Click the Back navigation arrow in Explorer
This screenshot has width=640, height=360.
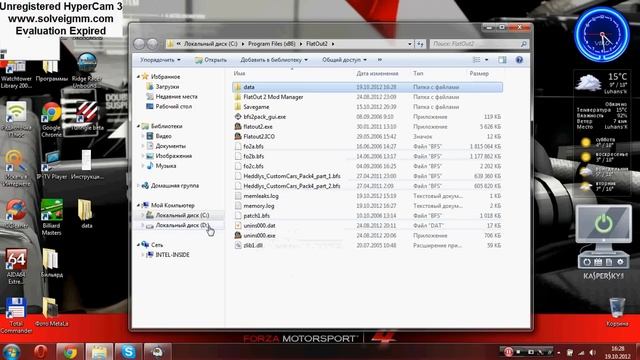(139, 44)
